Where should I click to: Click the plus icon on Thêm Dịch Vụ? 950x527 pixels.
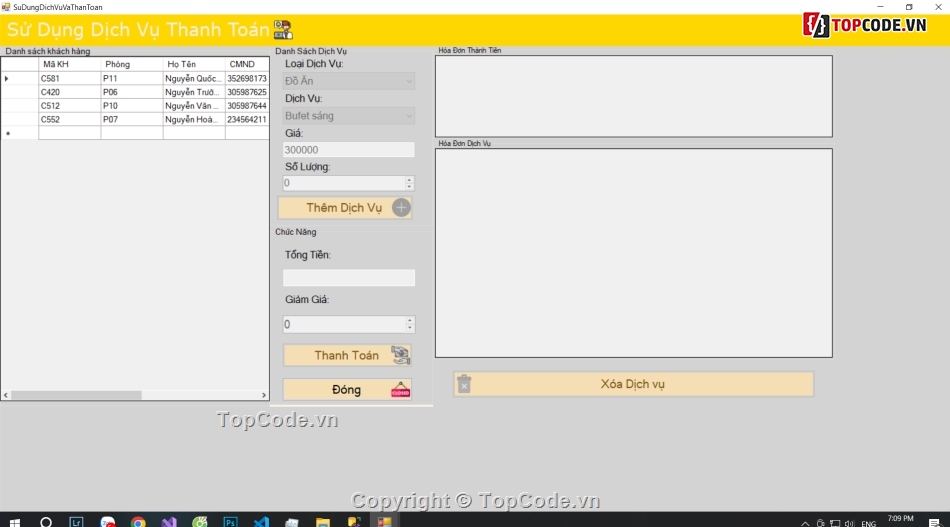[x=401, y=208]
